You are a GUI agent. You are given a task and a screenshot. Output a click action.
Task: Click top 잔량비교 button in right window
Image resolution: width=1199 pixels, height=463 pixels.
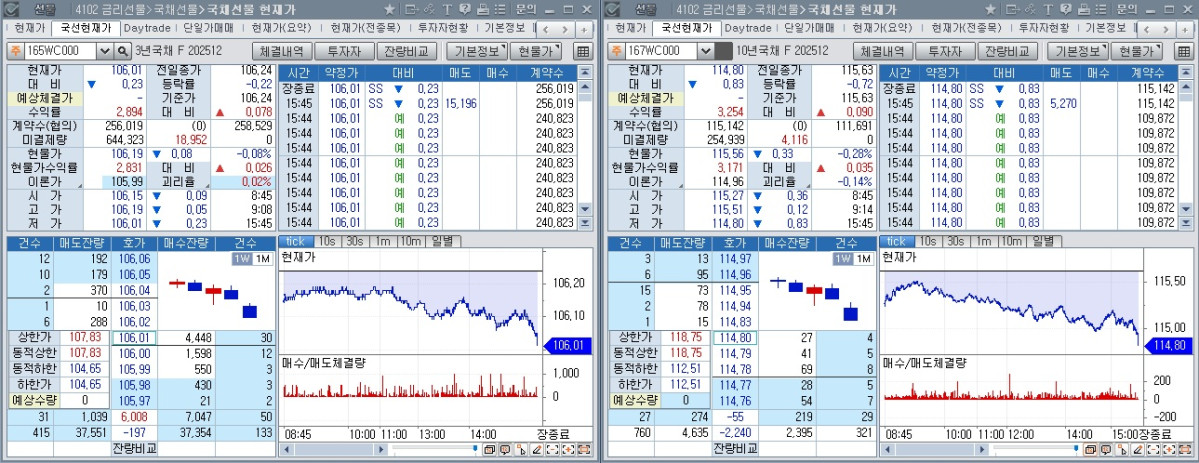click(1008, 51)
